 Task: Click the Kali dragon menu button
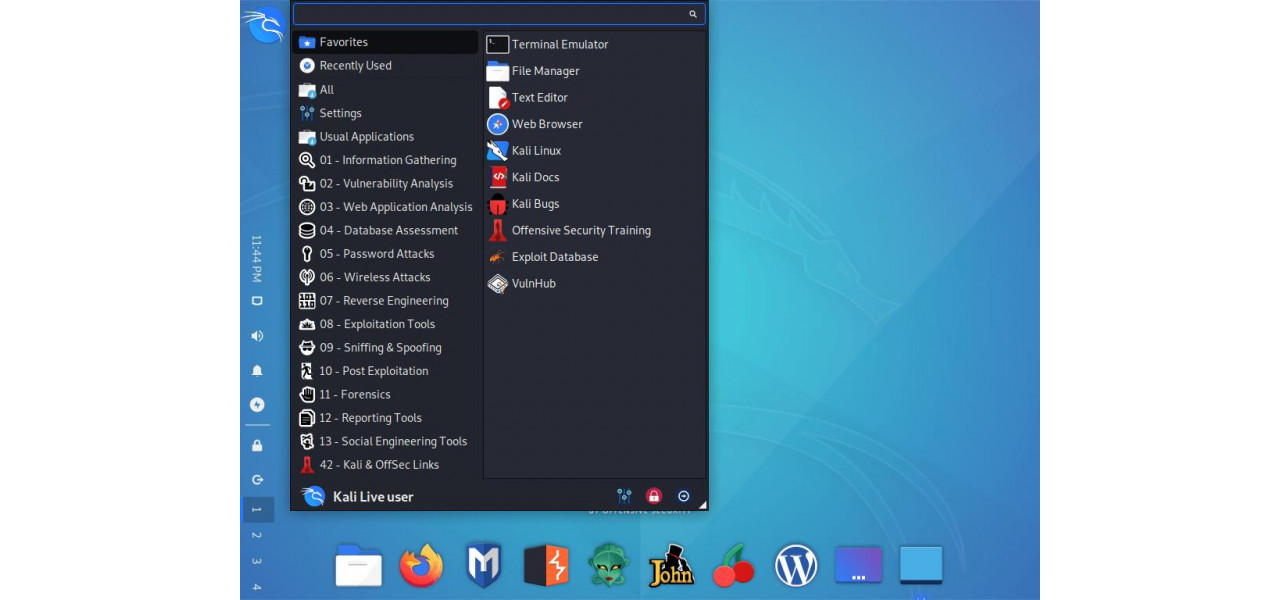click(x=264, y=25)
